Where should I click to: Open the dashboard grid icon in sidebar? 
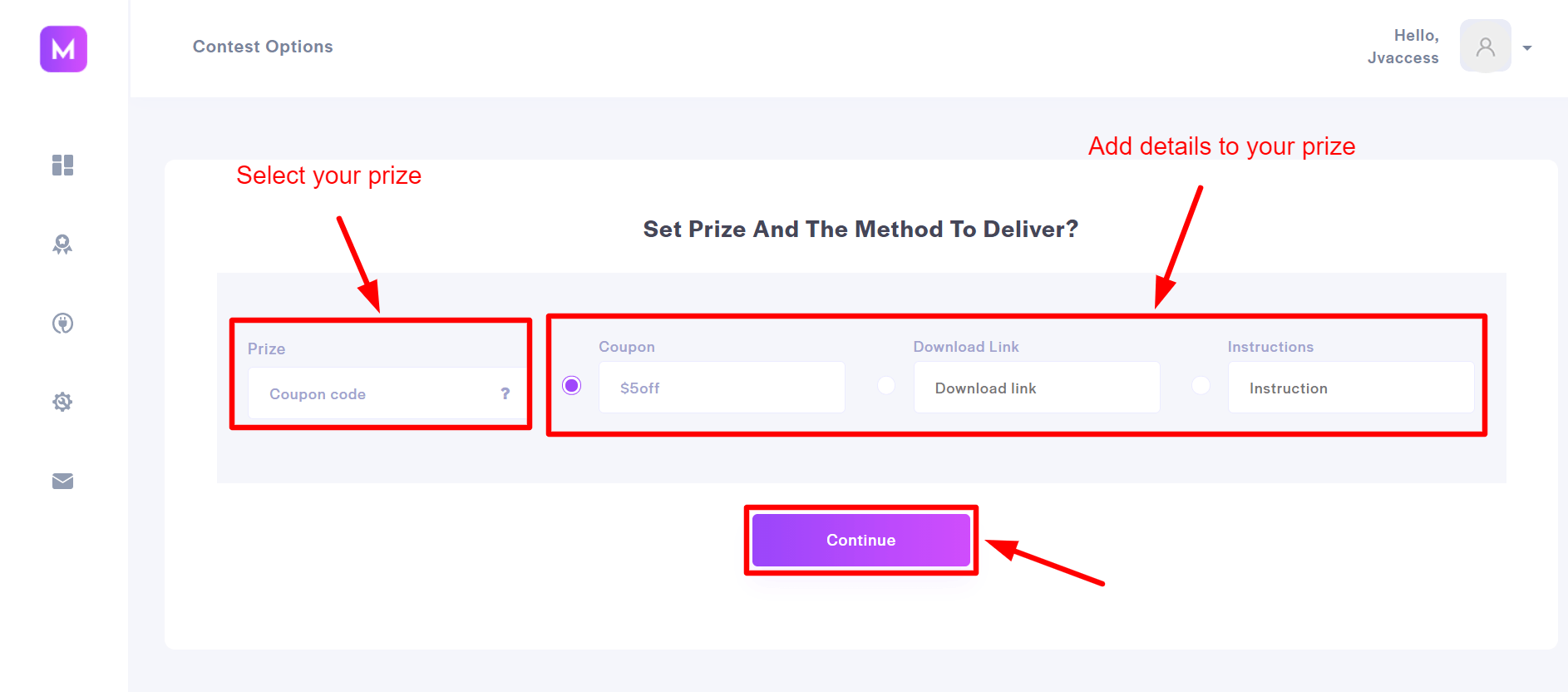coord(63,166)
